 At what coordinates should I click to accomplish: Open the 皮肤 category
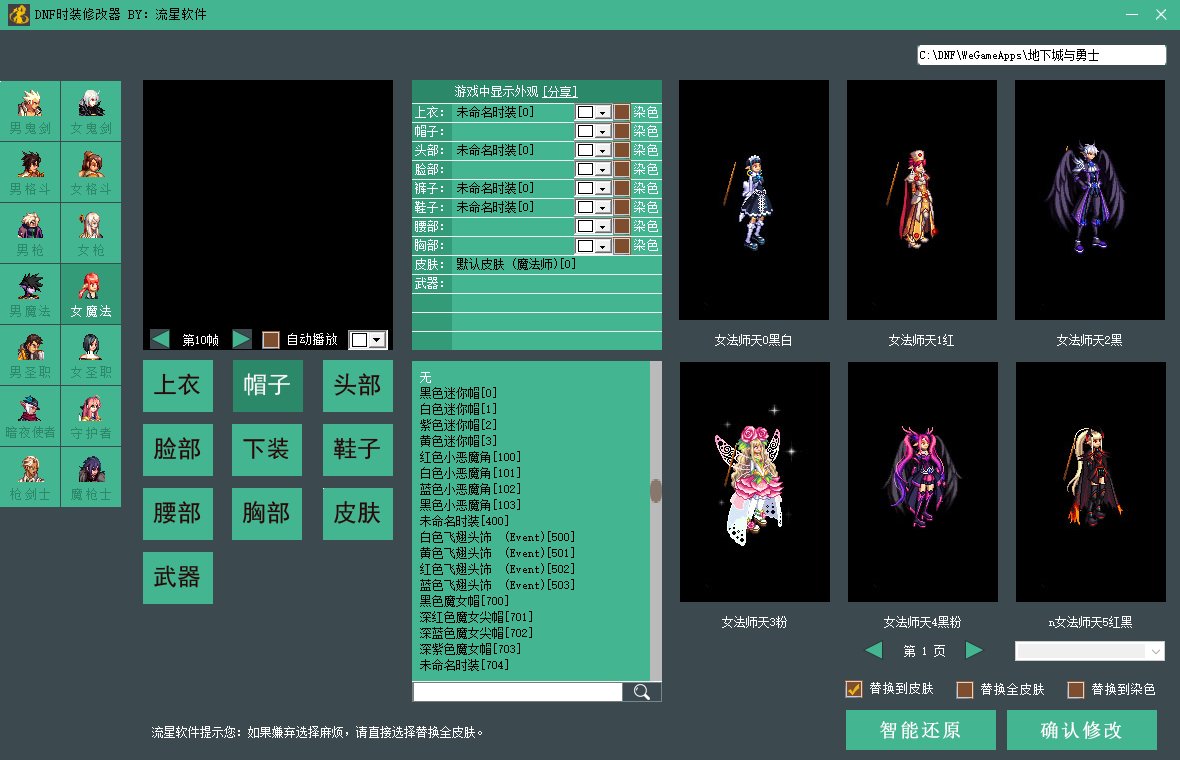[357, 513]
